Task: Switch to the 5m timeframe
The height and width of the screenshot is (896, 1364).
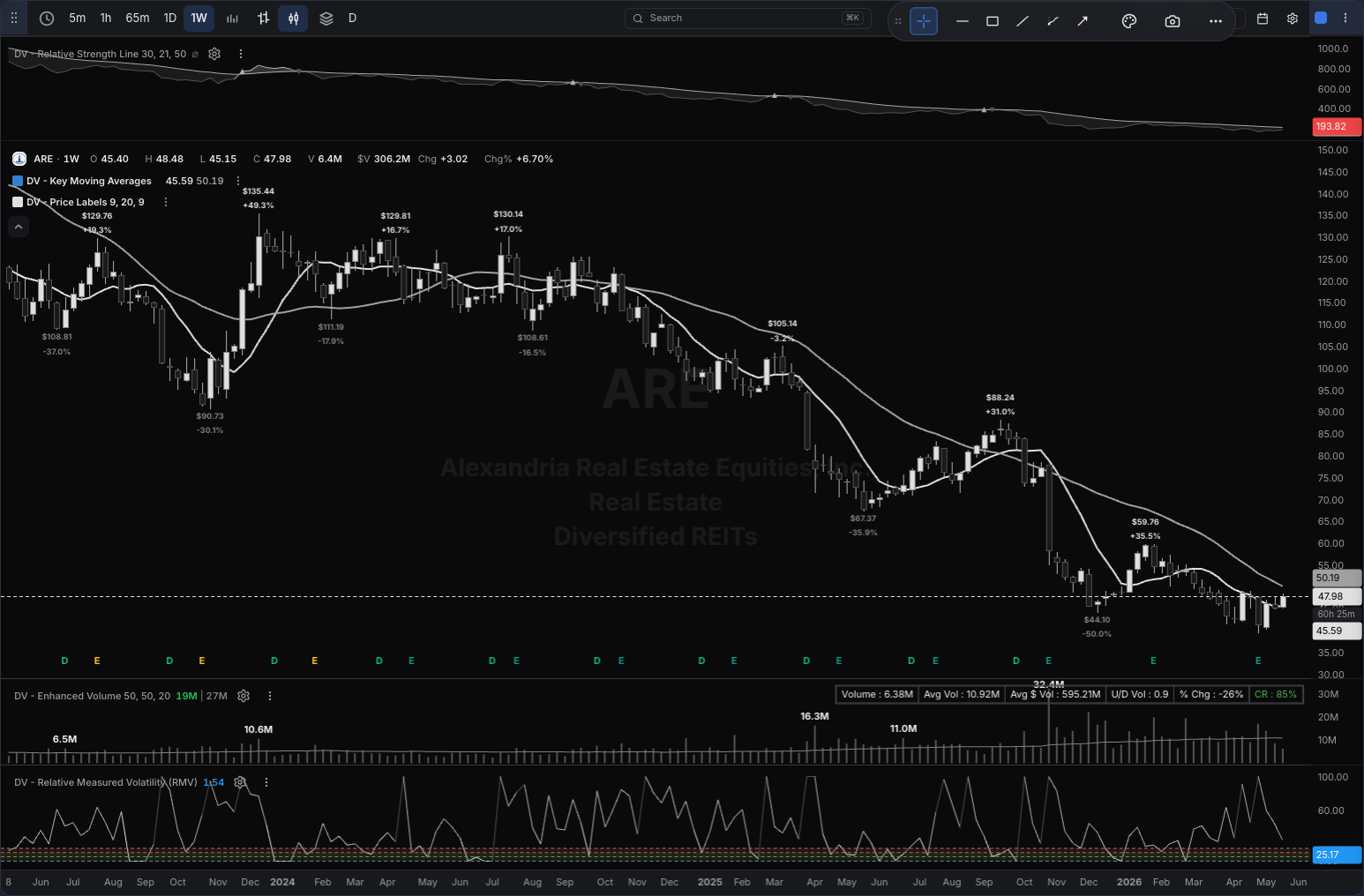Action: tap(78, 18)
